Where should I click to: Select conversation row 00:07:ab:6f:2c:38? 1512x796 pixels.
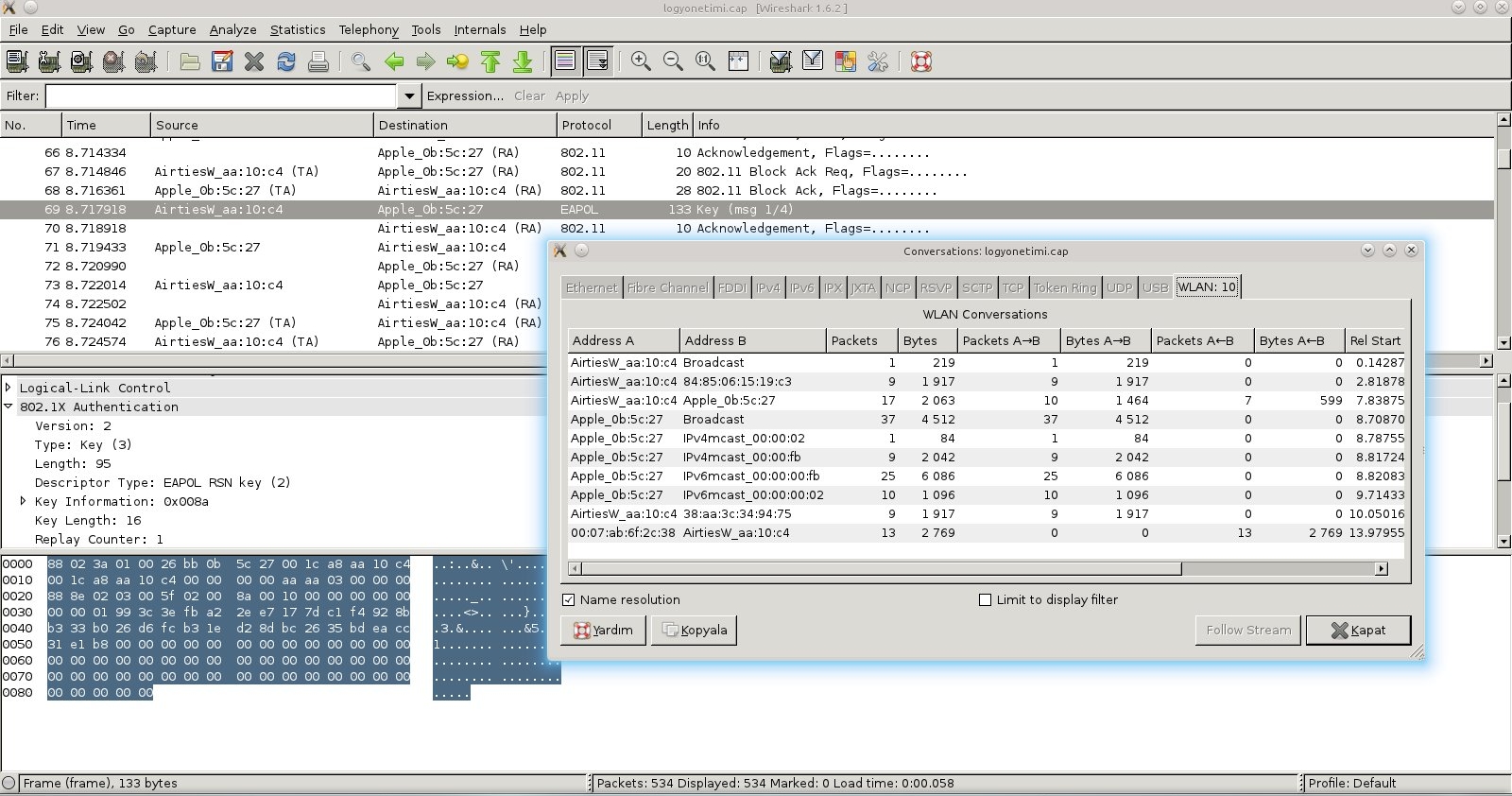[x=987, y=532]
